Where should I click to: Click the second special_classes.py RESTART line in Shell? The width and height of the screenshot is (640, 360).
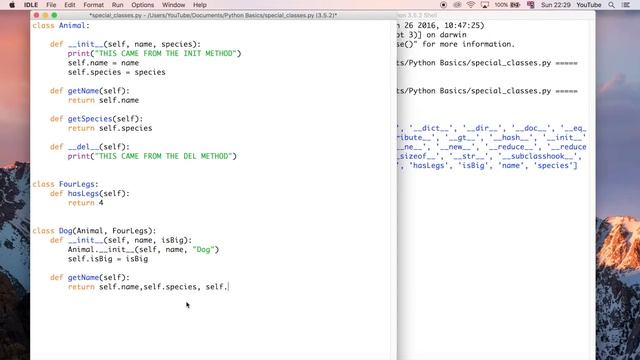pos(487,91)
